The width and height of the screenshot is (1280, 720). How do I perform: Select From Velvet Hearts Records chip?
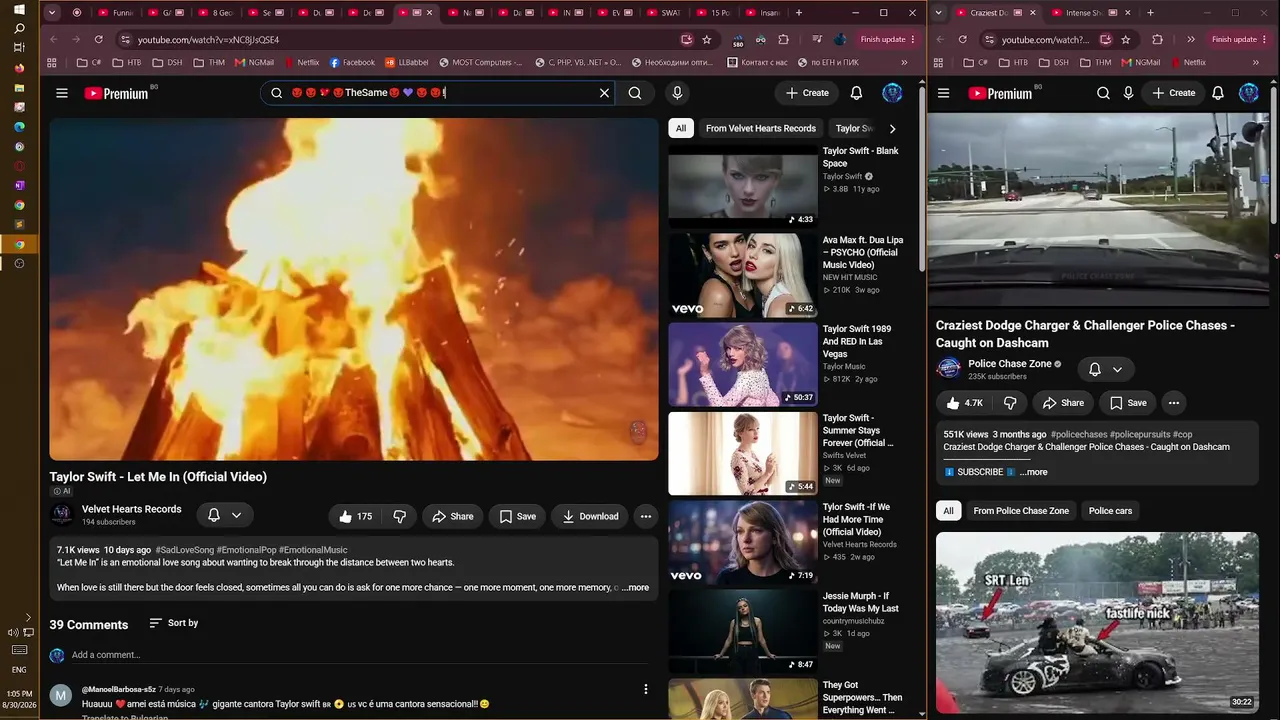761,128
